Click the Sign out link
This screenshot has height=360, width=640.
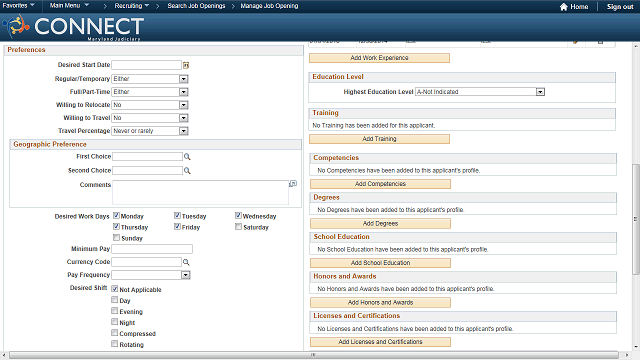(x=620, y=7)
